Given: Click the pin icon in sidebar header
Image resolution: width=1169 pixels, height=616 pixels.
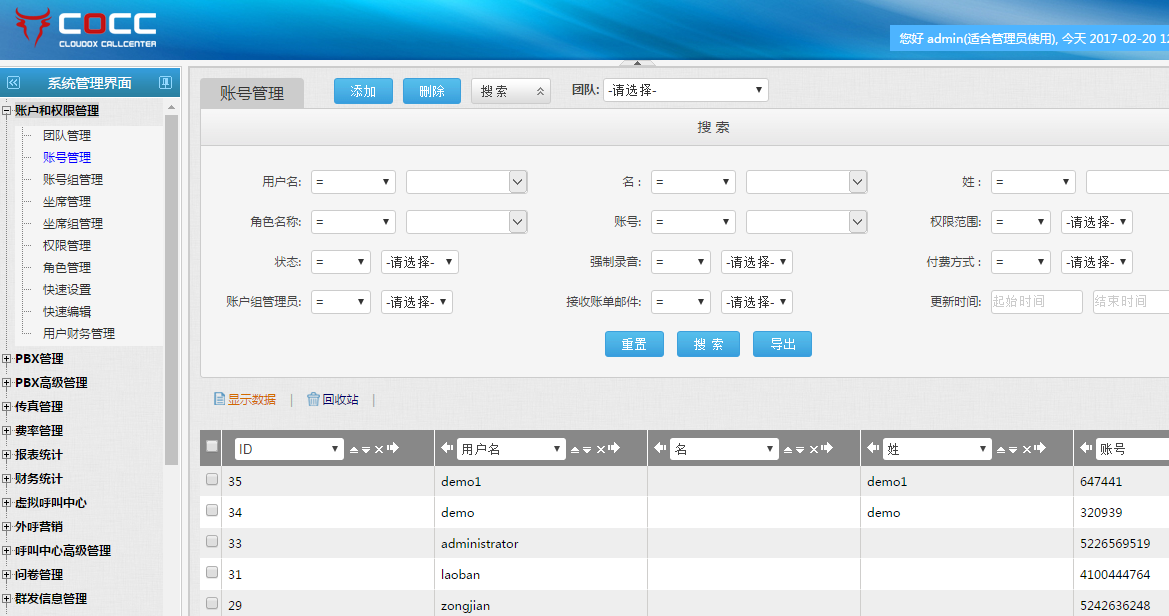Looking at the screenshot, I should (165, 83).
